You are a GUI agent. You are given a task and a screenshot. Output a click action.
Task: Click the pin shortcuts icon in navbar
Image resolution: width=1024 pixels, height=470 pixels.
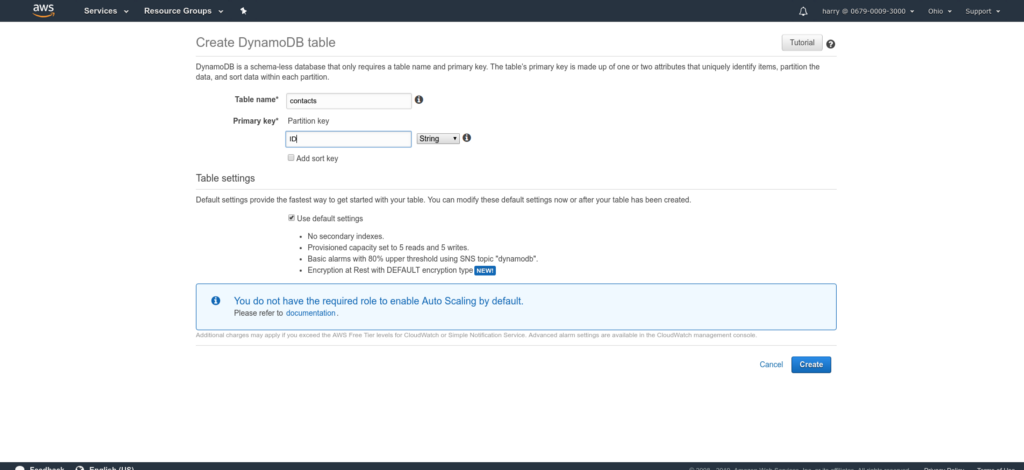pos(244,11)
